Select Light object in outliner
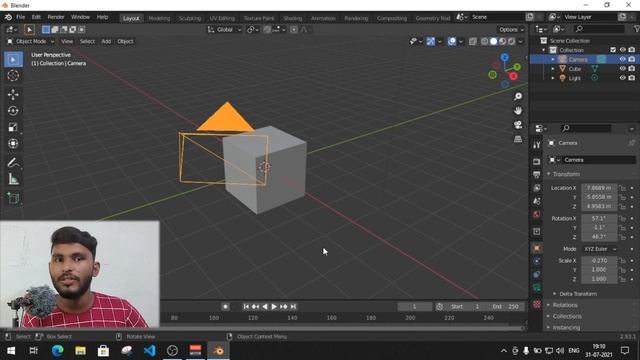The image size is (640, 360). pos(574,78)
